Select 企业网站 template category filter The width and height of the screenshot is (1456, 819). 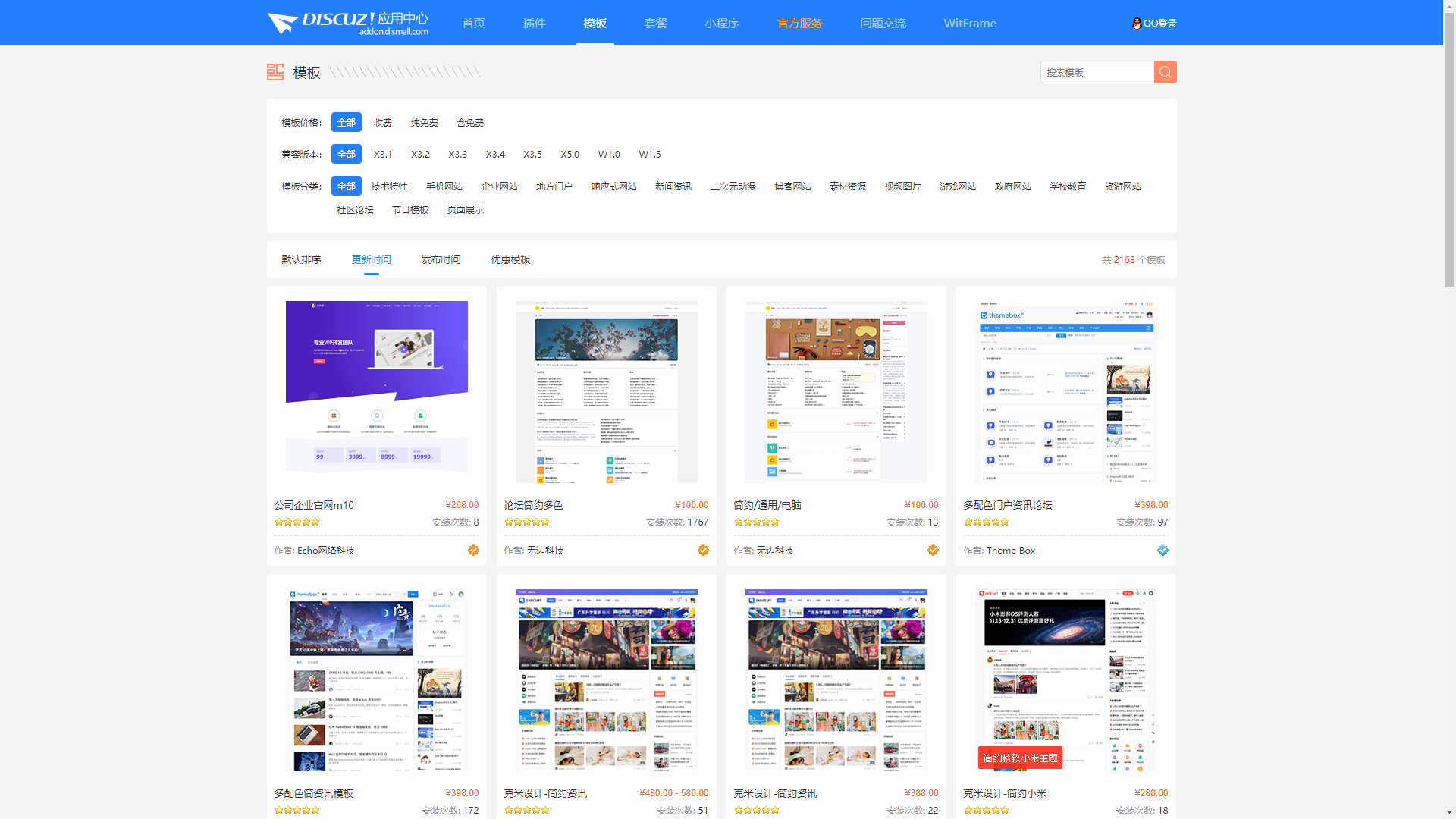[x=499, y=187]
